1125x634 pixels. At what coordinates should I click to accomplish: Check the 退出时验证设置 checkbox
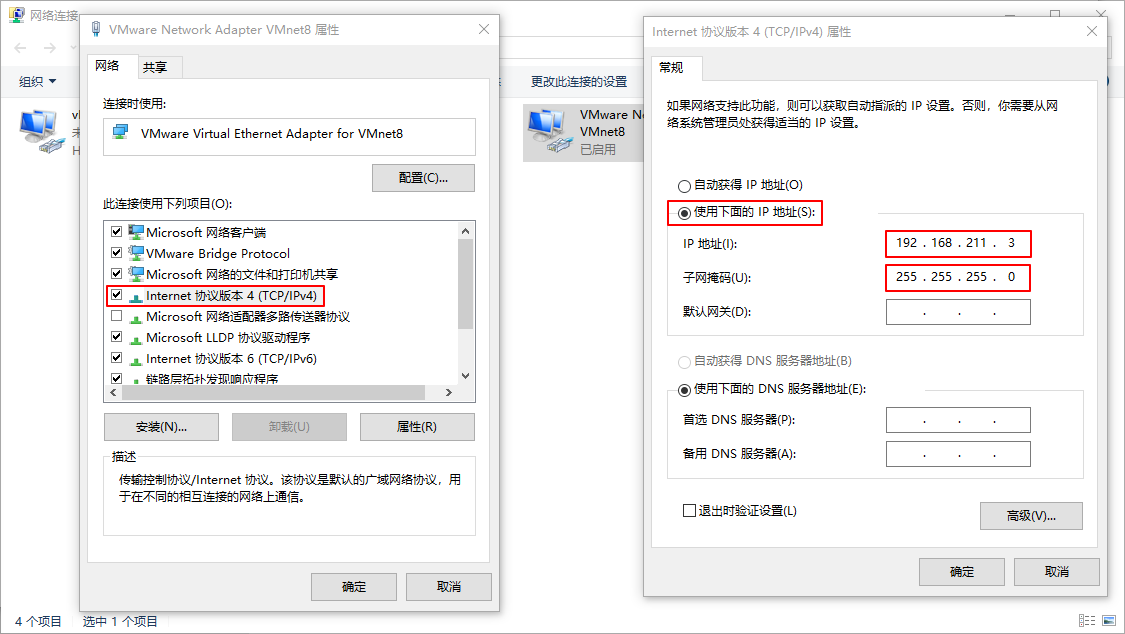[689, 511]
